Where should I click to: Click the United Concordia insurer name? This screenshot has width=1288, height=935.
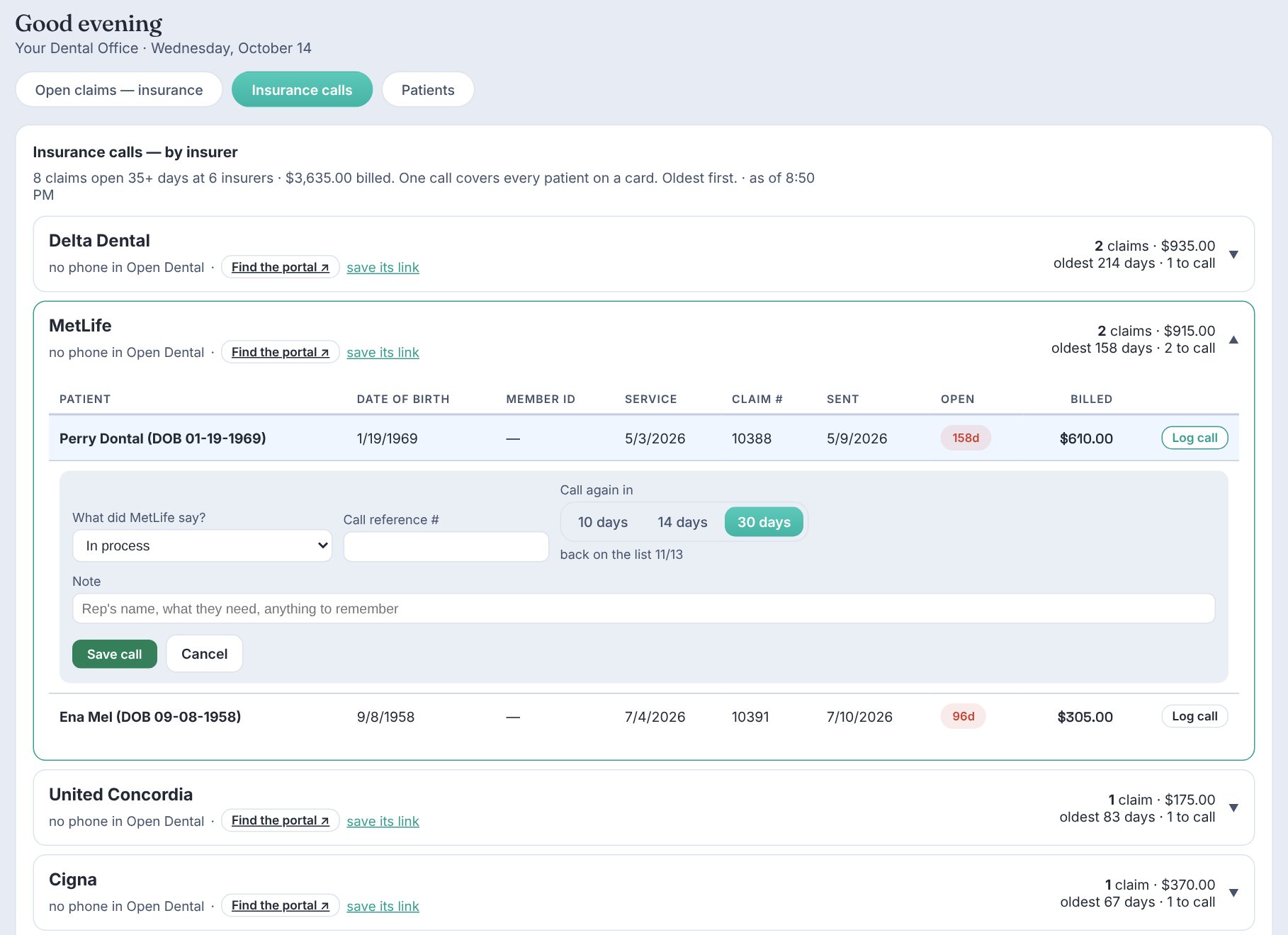[x=120, y=795]
